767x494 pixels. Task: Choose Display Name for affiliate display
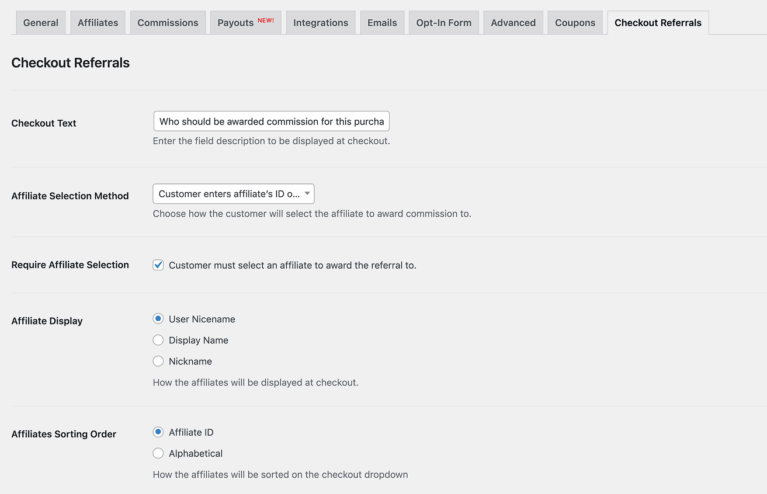[158, 340]
